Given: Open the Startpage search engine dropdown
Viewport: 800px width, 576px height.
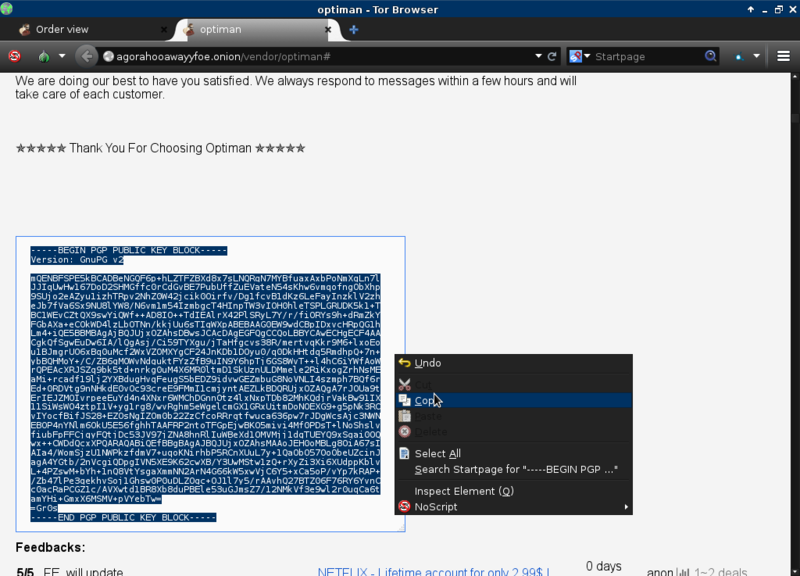Looking at the screenshot, I should (580, 56).
